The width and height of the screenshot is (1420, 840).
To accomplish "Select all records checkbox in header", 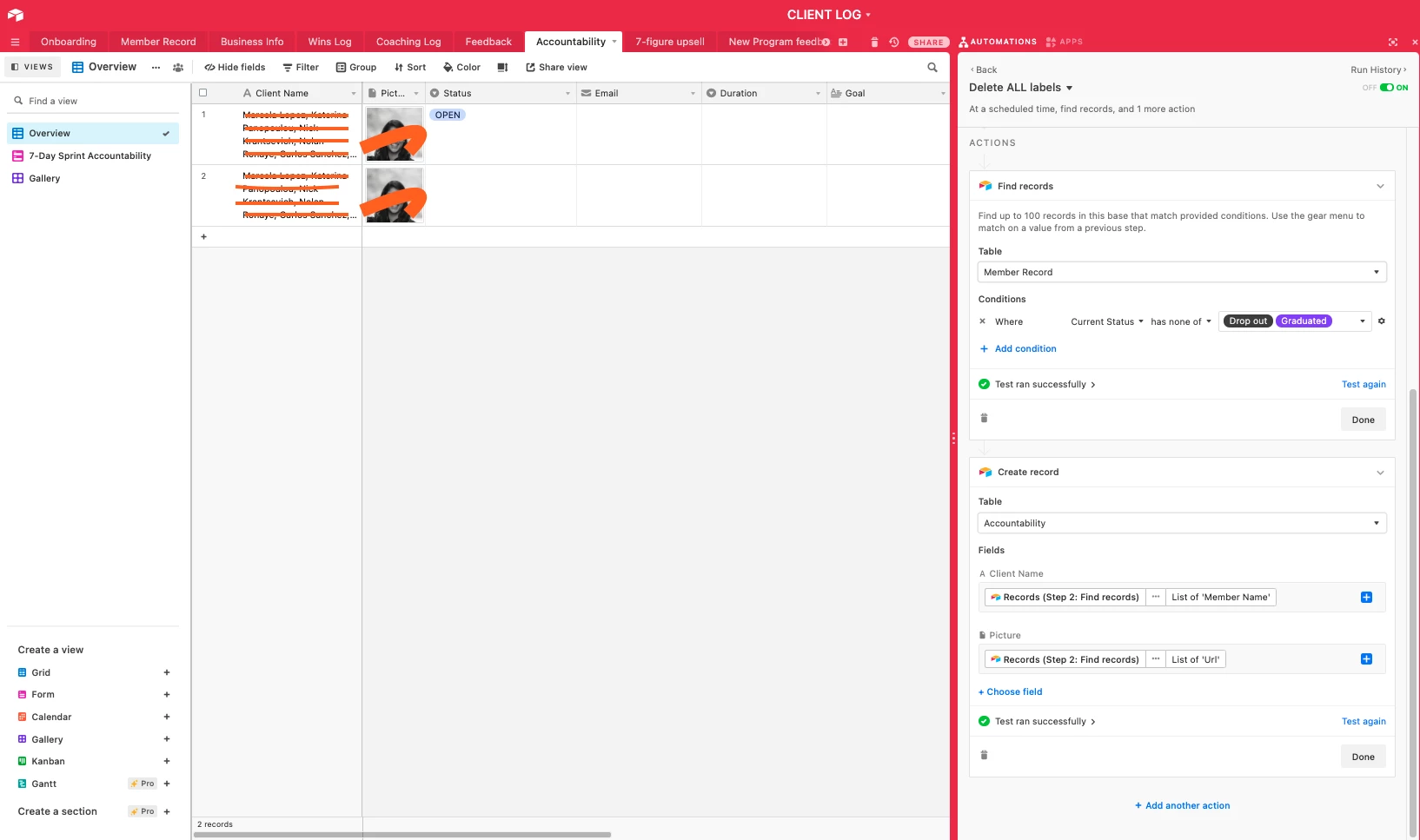I will tap(203, 93).
